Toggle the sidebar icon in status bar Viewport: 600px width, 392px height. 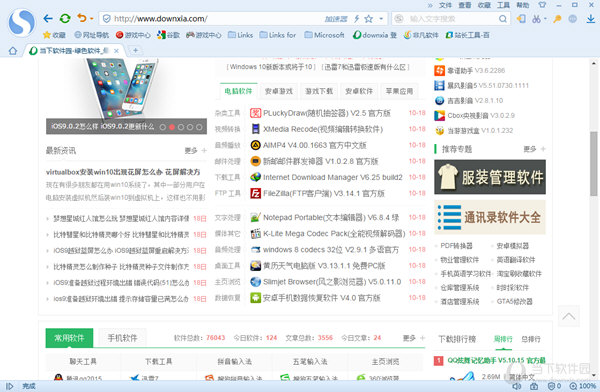tap(10, 386)
